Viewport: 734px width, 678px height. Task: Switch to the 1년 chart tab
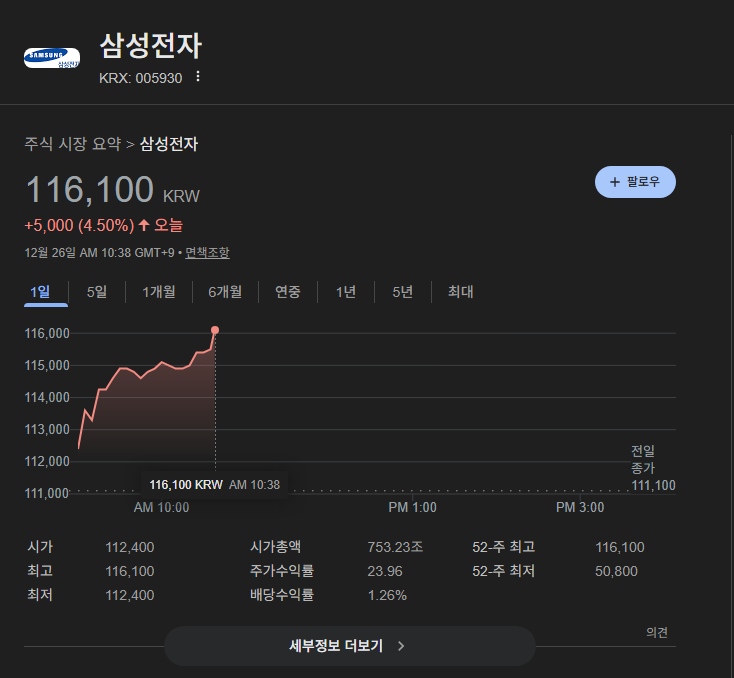pos(346,292)
